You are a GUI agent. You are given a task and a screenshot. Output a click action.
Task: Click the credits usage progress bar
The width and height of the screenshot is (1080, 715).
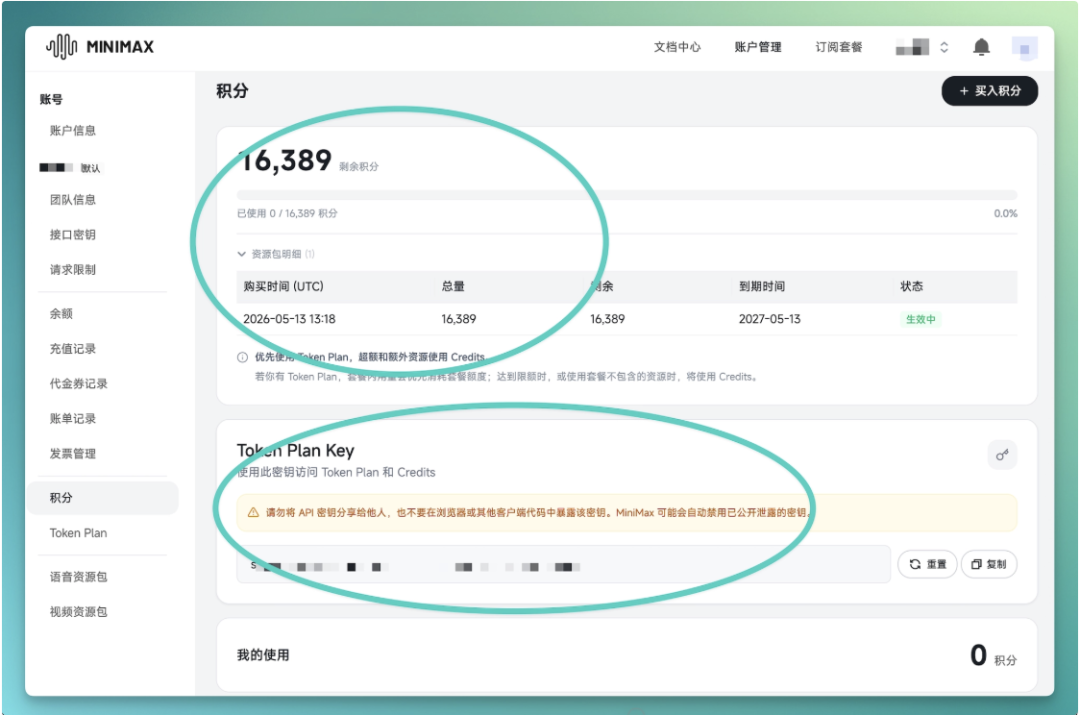click(627, 195)
